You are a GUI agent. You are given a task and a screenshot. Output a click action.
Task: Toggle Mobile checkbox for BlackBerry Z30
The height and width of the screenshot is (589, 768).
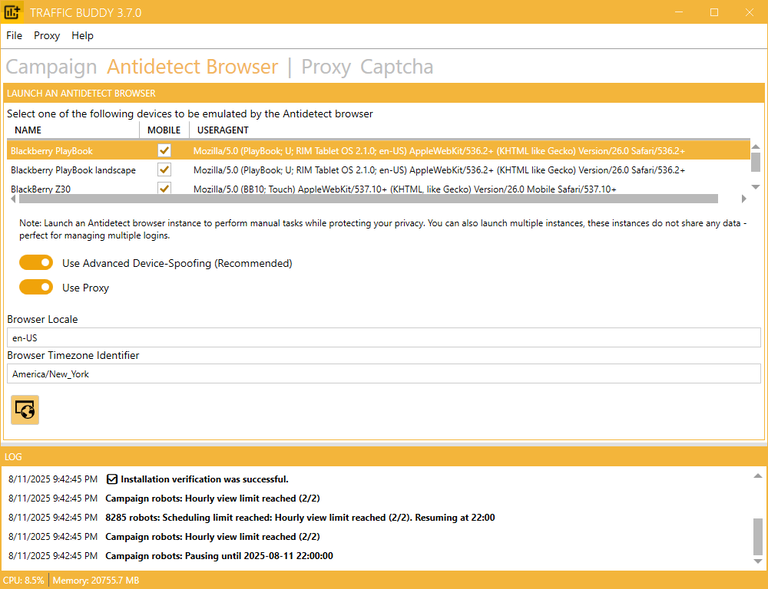[x=164, y=188]
